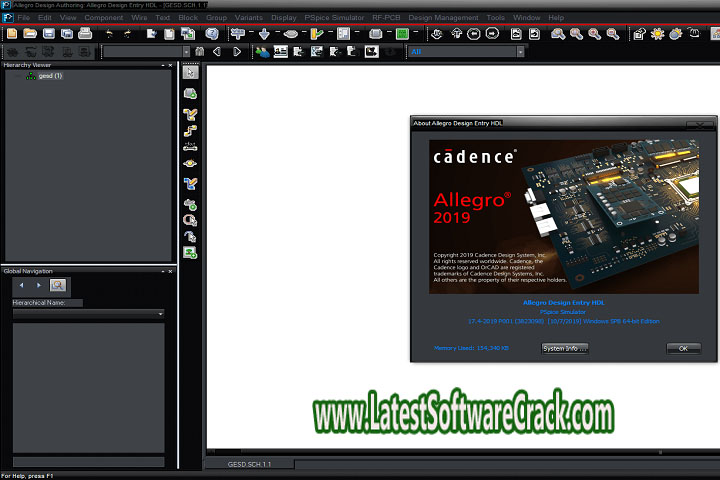Open the Wire menu
The image size is (720, 480).
139,17
